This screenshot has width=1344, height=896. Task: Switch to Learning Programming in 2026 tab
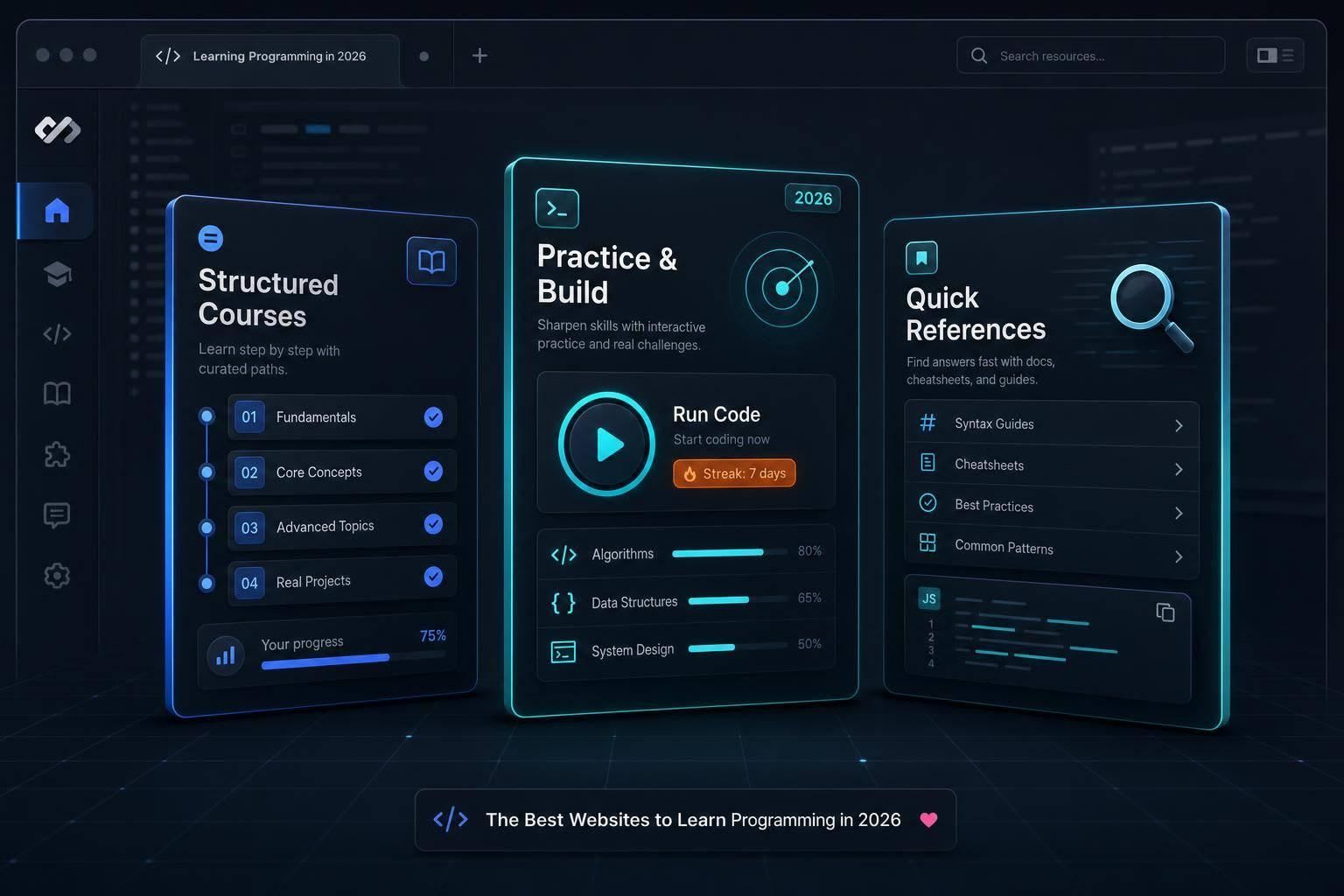click(x=270, y=58)
